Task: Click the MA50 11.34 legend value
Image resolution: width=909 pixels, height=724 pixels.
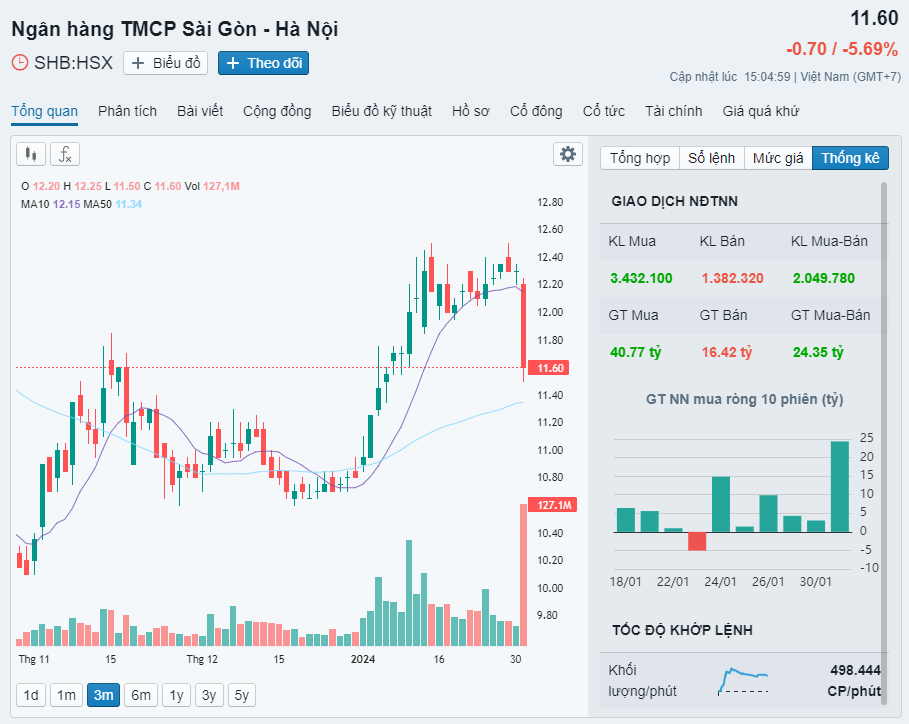Action: [x=128, y=204]
